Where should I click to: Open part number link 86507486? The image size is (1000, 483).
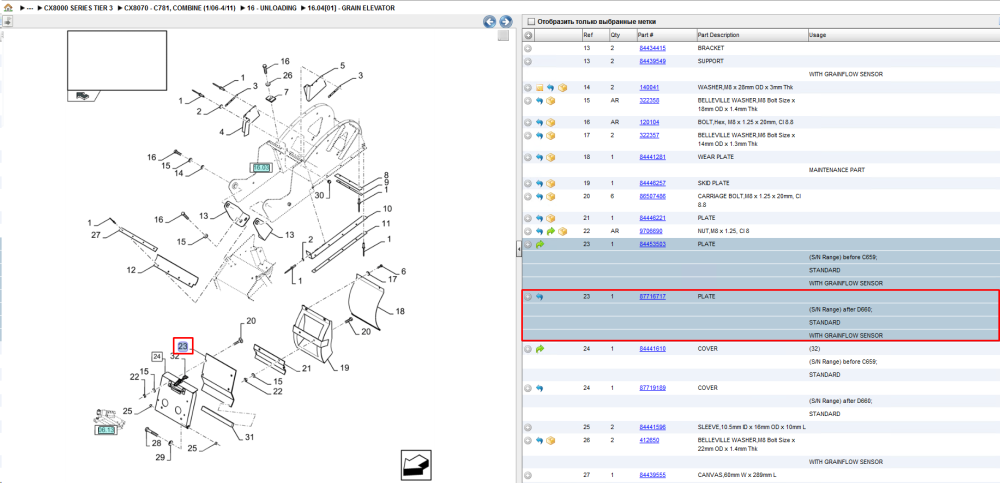652,197
